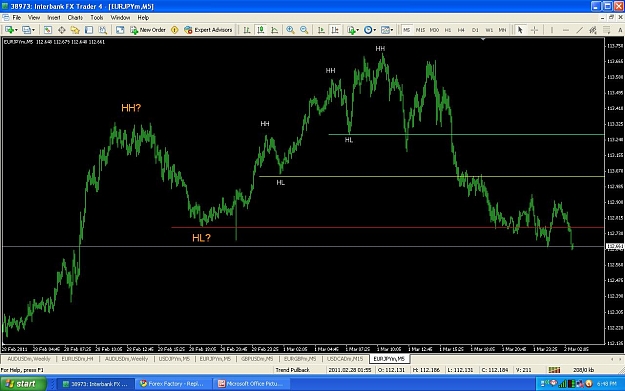Click the Profiles toolbar icon
The height and width of the screenshot is (391, 625).
click(26, 30)
